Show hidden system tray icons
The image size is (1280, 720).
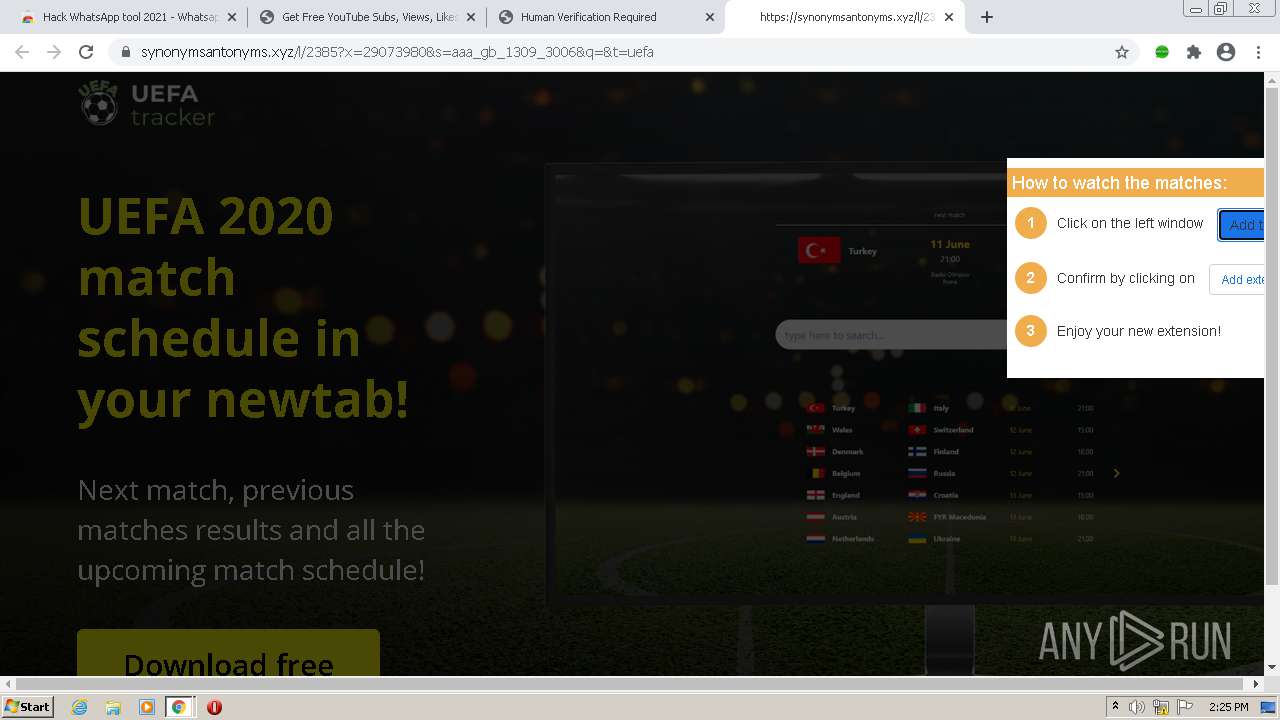(1115, 707)
